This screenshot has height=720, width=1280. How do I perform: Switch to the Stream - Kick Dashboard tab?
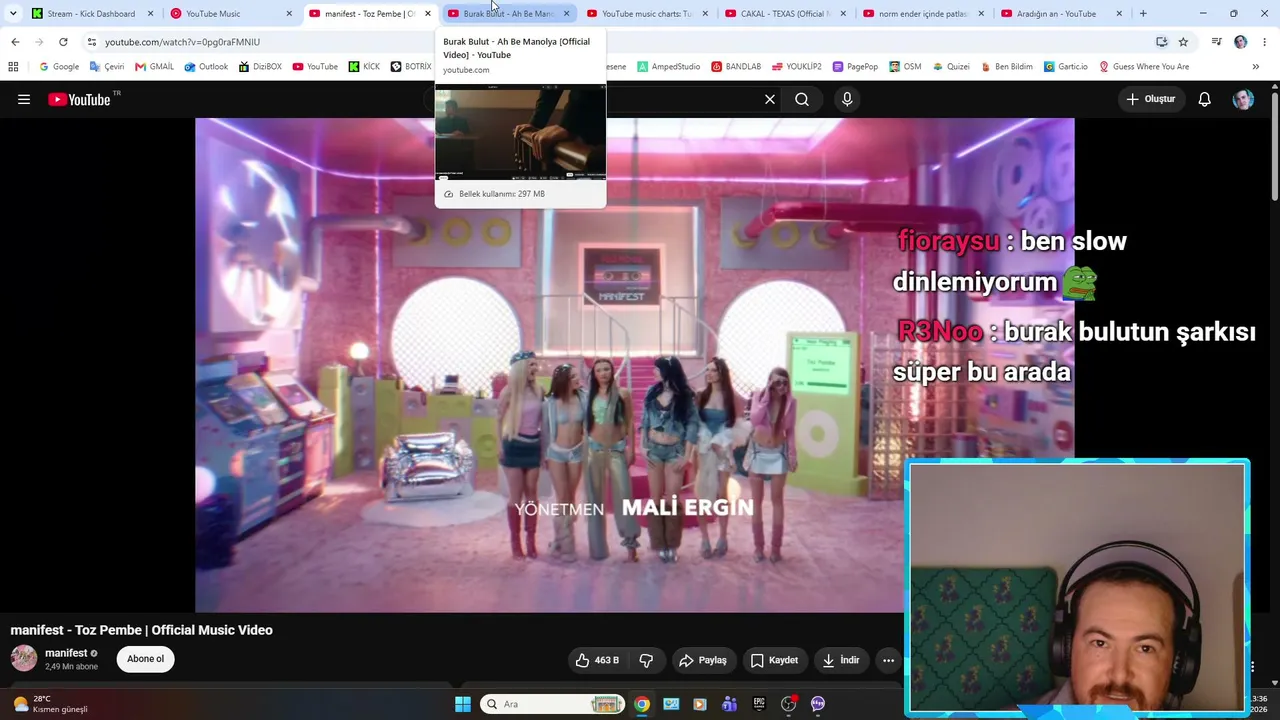91,14
